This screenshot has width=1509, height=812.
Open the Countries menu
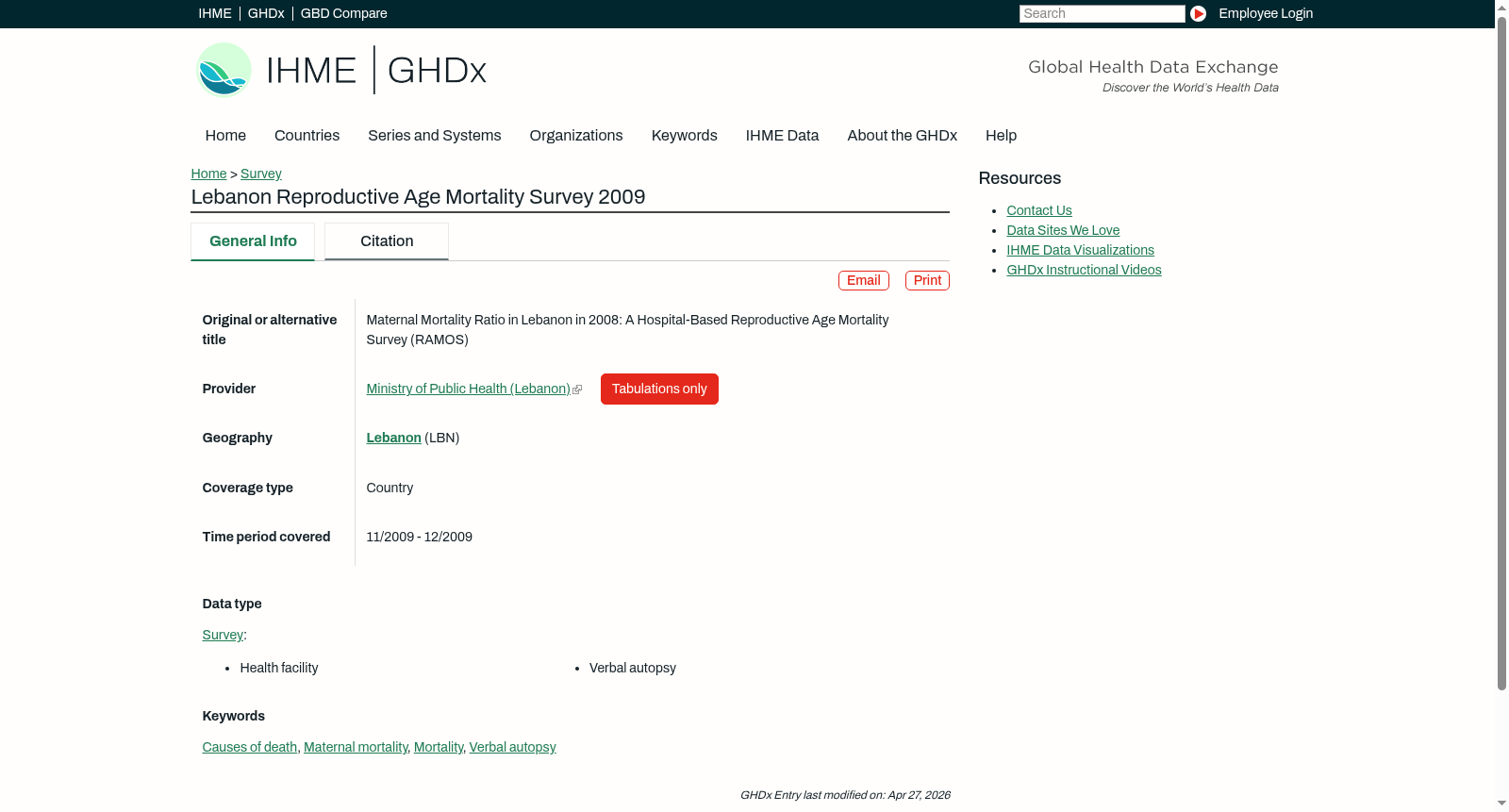pos(307,136)
